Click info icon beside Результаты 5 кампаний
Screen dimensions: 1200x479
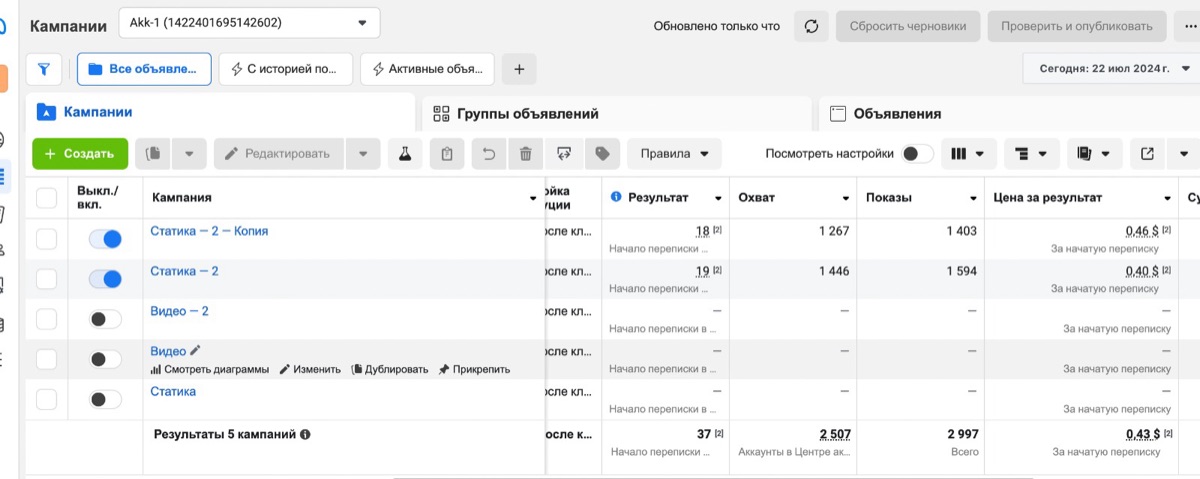click(305, 435)
